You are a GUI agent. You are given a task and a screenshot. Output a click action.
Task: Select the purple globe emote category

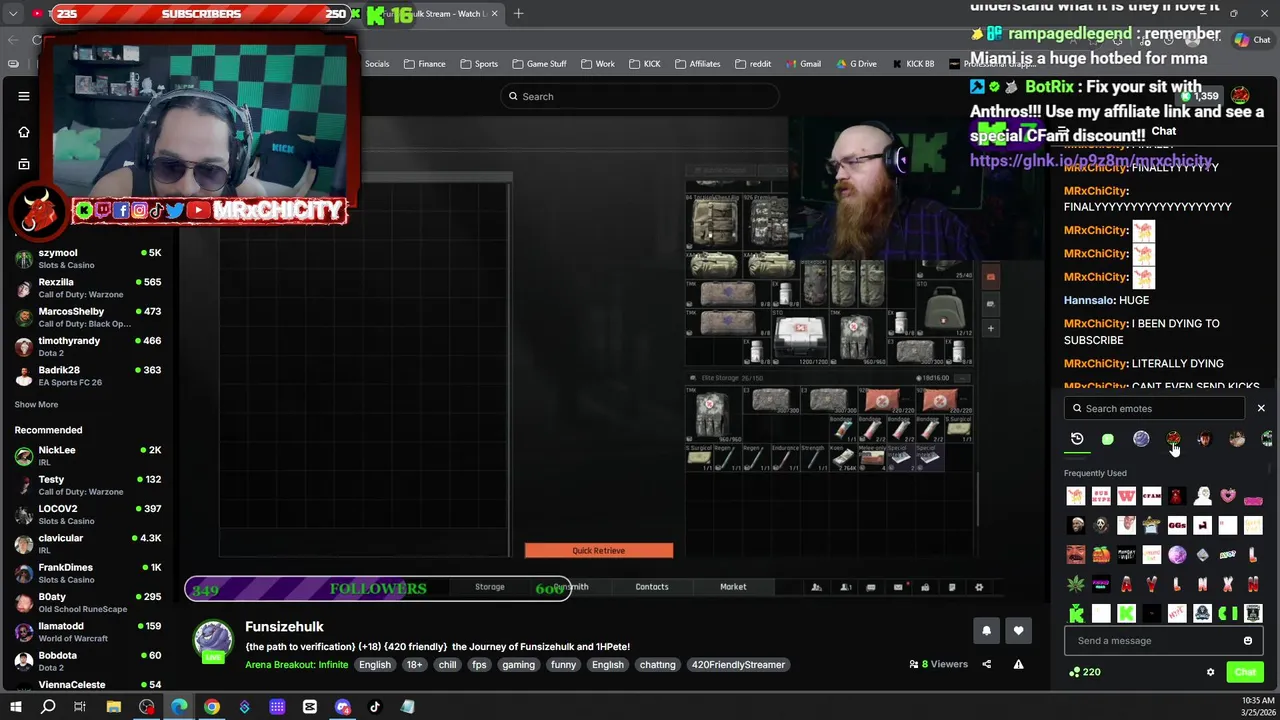tap(1141, 439)
